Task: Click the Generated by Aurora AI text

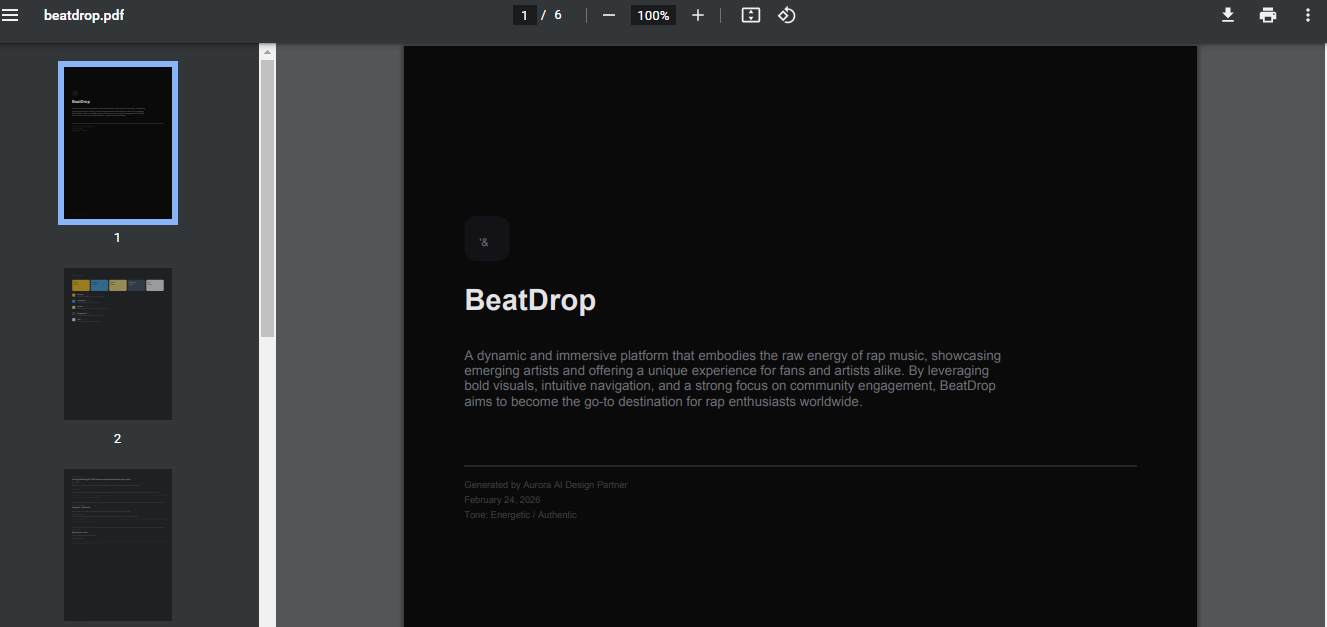Action: point(546,485)
